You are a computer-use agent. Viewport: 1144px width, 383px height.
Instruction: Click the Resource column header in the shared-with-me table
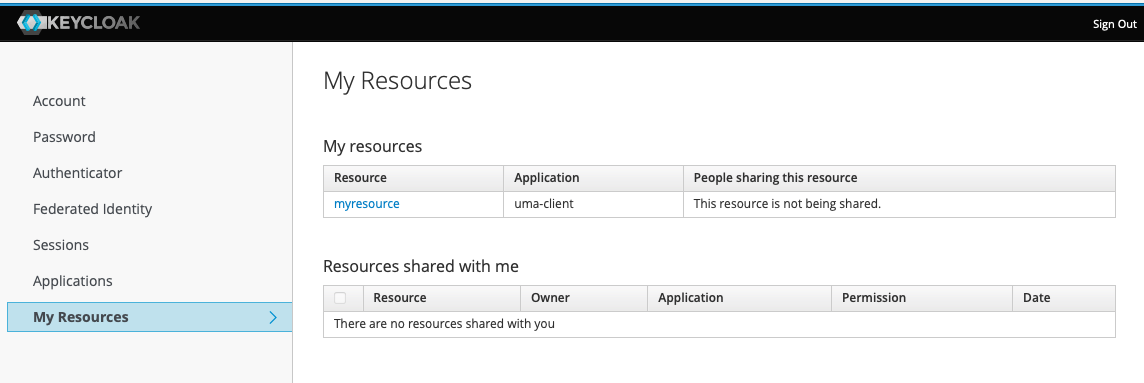(441, 298)
